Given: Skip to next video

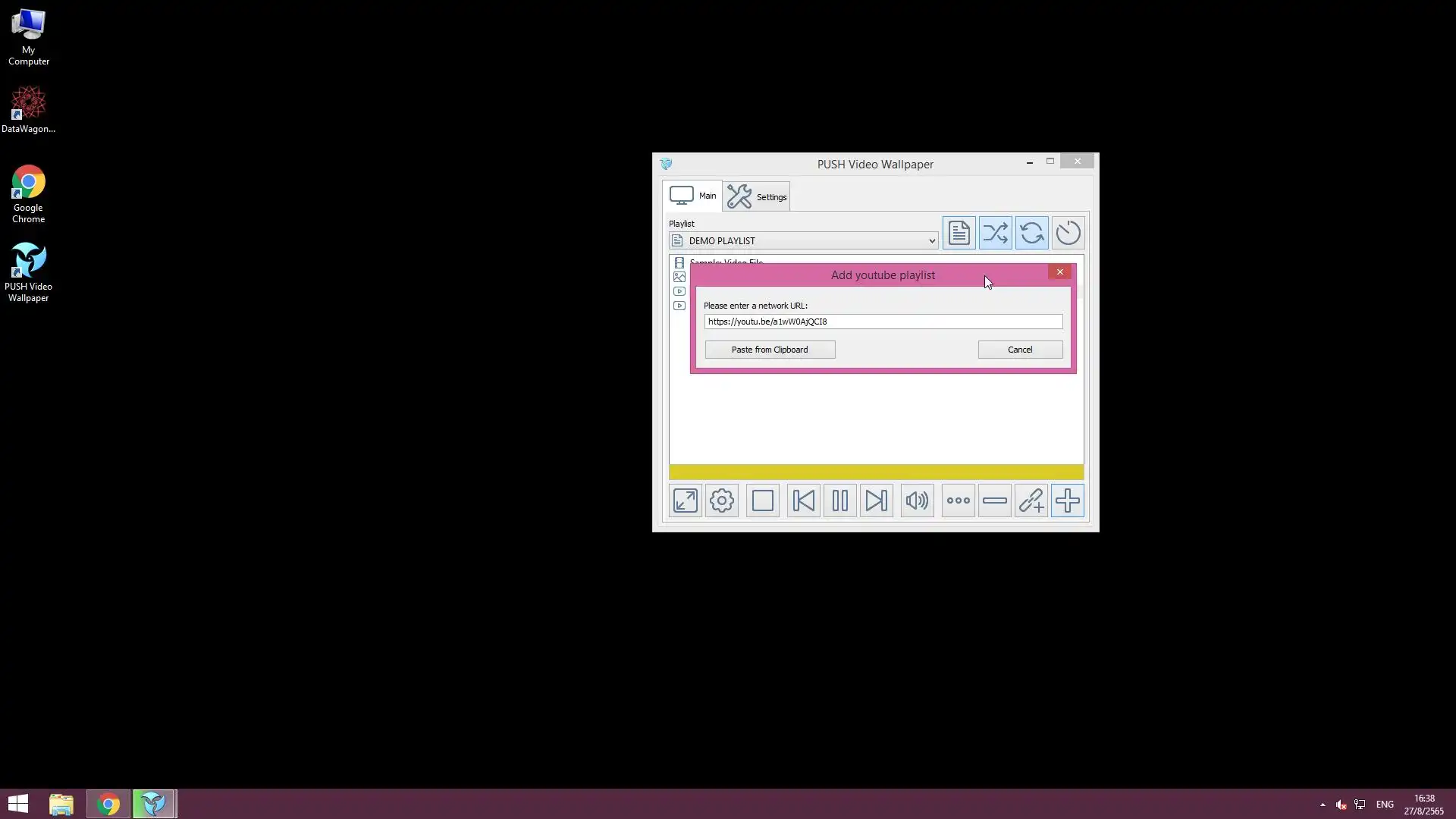Looking at the screenshot, I should pyautogui.click(x=876, y=500).
